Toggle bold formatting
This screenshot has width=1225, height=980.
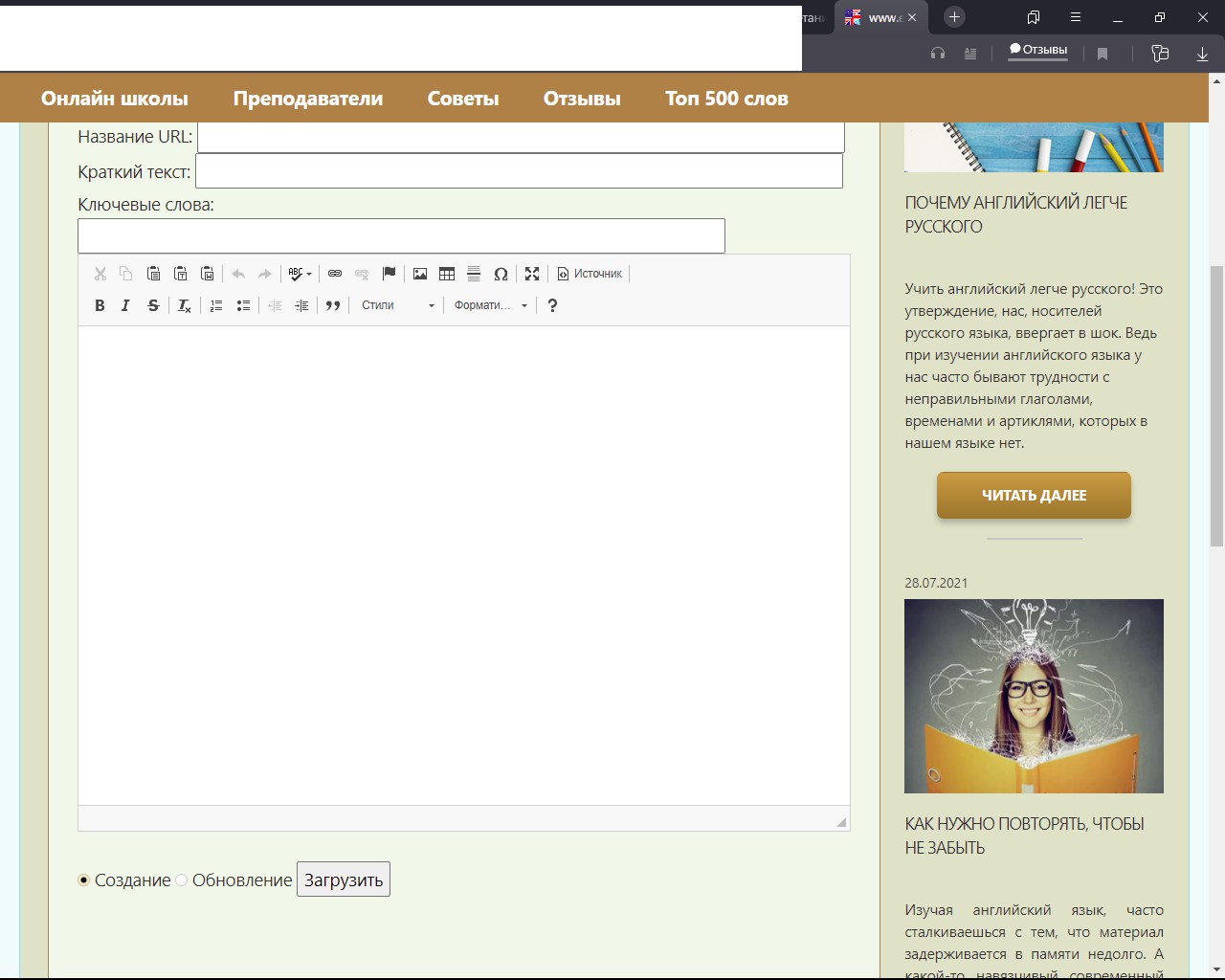click(x=100, y=305)
